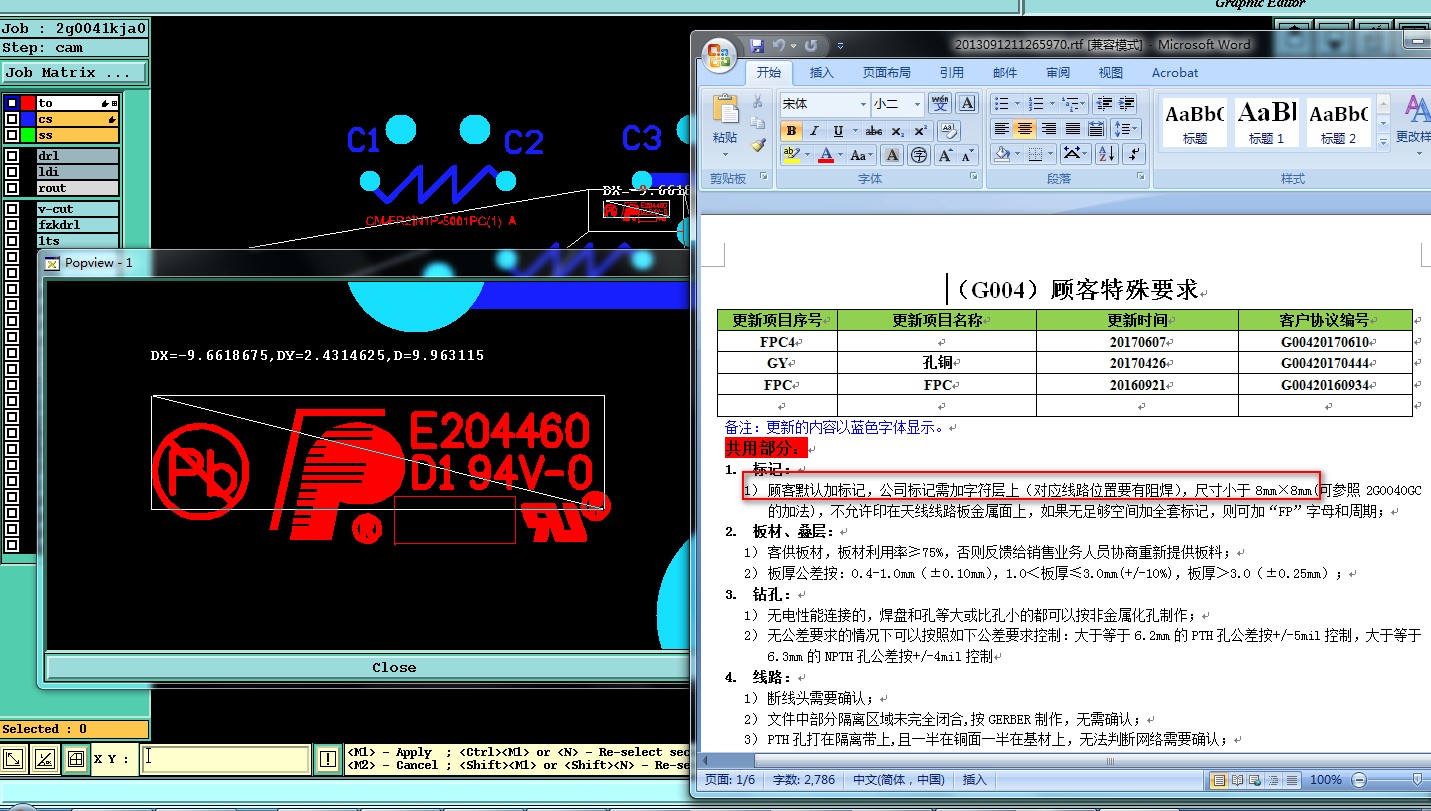Expand font color dropdown arrow
This screenshot has width=1431, height=811.
pos(840,155)
